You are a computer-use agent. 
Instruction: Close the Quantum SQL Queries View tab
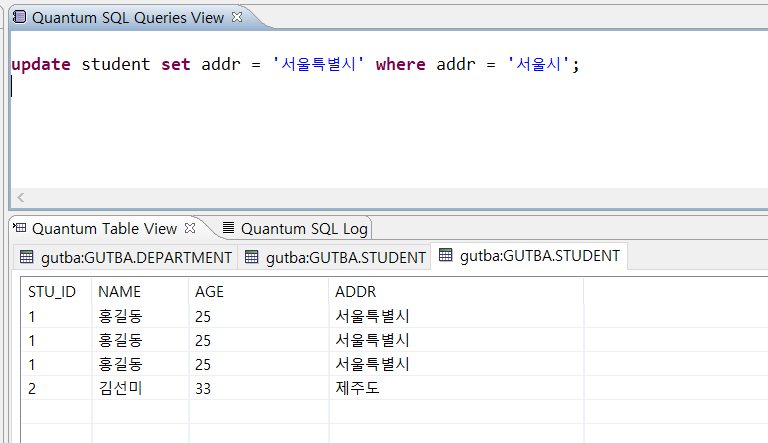point(237,17)
